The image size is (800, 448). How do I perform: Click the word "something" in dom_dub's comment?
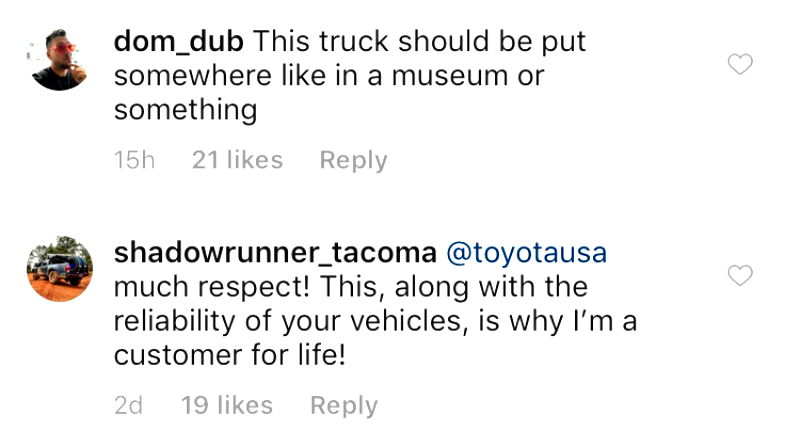pos(185,110)
